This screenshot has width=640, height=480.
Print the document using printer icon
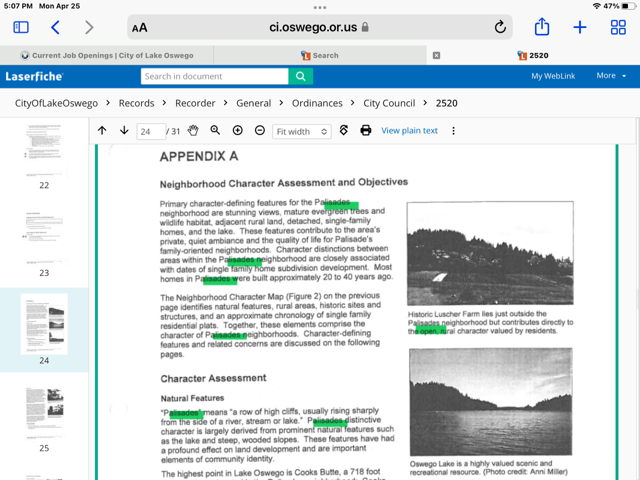coord(366,131)
